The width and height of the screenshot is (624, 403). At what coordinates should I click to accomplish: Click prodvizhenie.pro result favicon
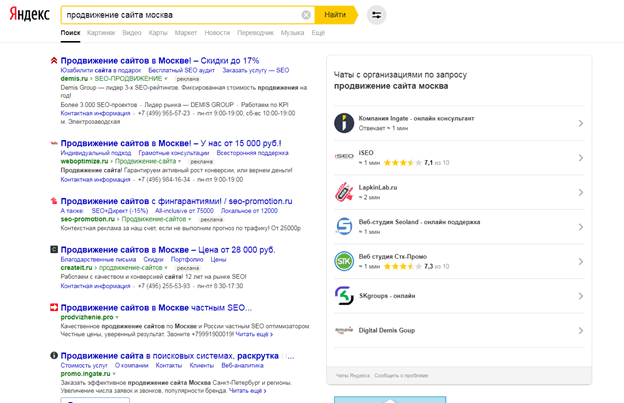tap(54, 308)
